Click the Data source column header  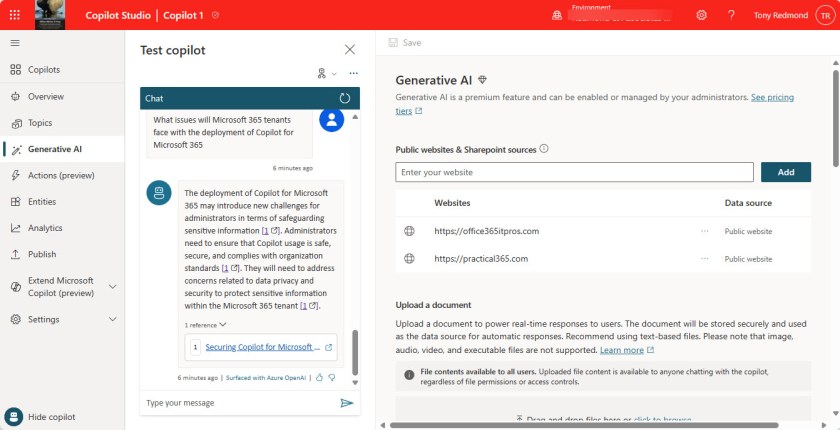pyautogui.click(x=748, y=203)
